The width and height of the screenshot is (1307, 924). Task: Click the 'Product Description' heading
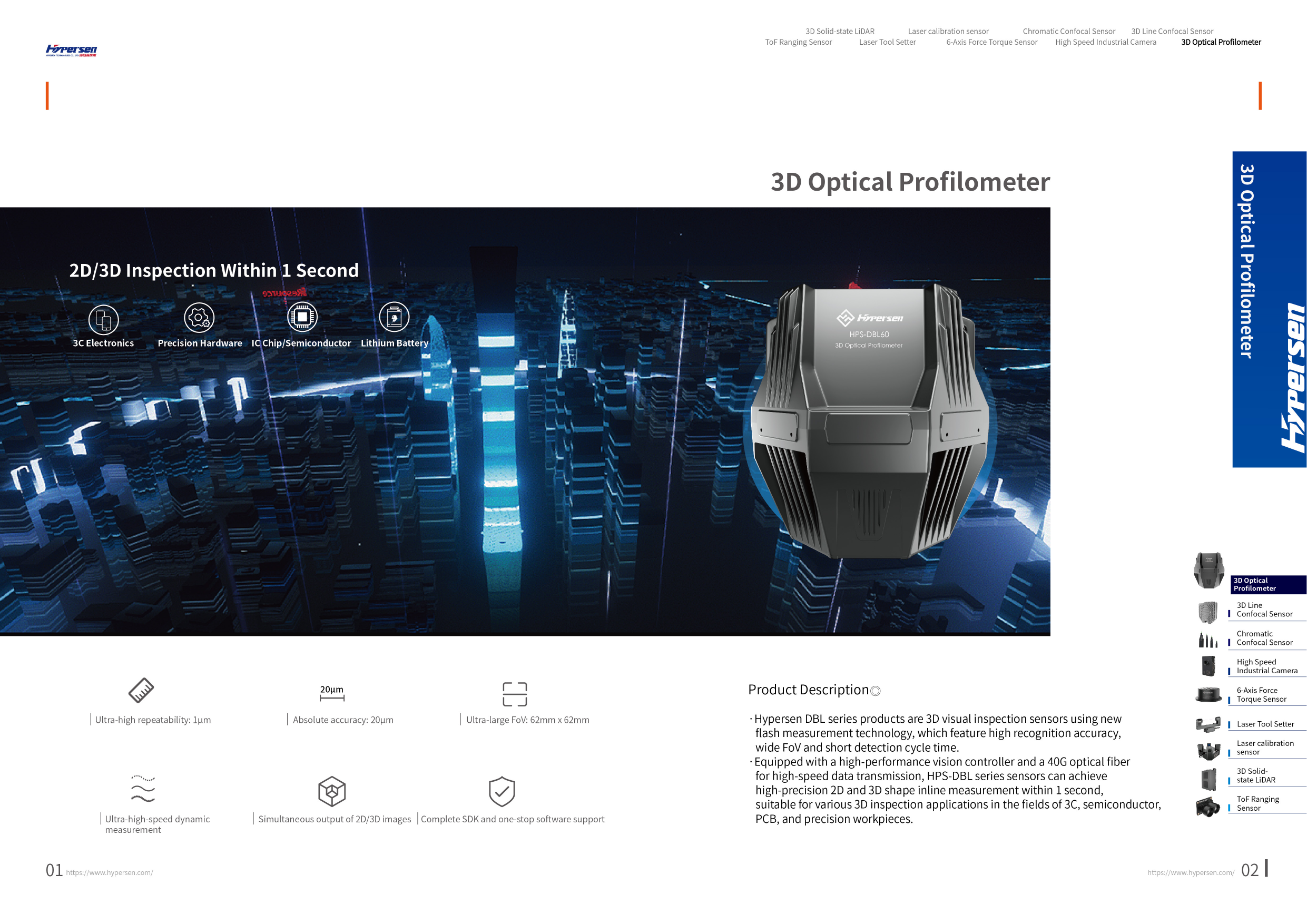tap(808, 690)
